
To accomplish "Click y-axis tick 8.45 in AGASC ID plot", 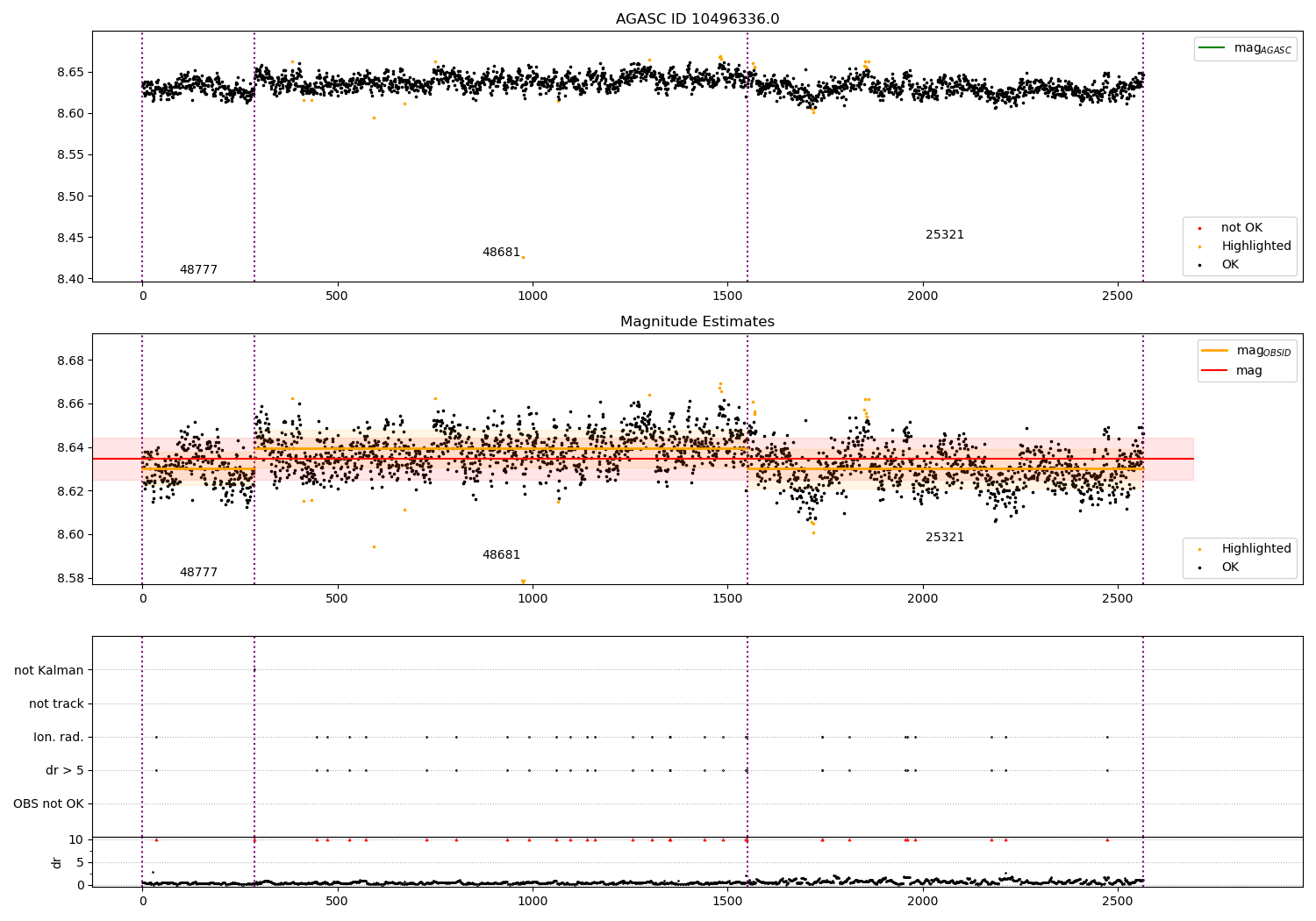I will [71, 238].
